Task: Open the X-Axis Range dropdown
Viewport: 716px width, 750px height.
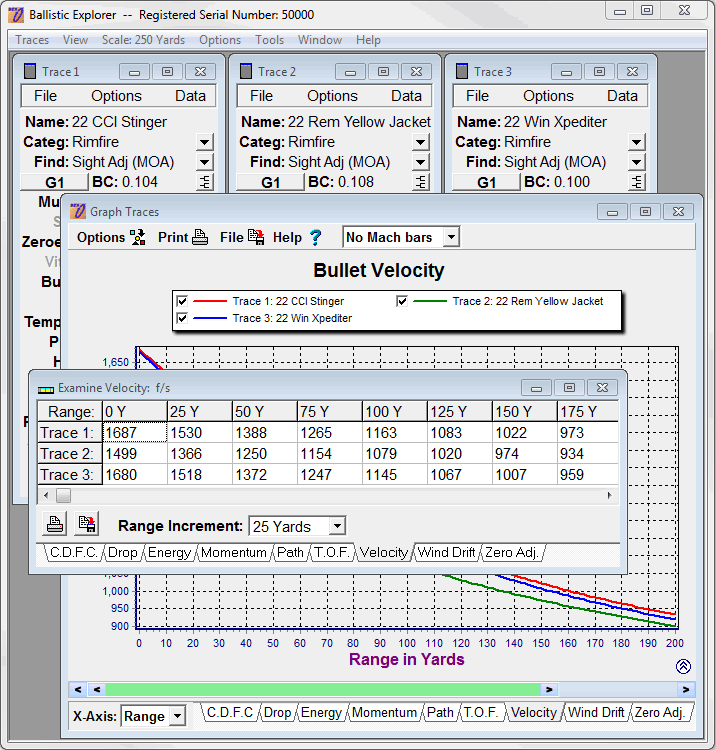Action: click(x=177, y=716)
